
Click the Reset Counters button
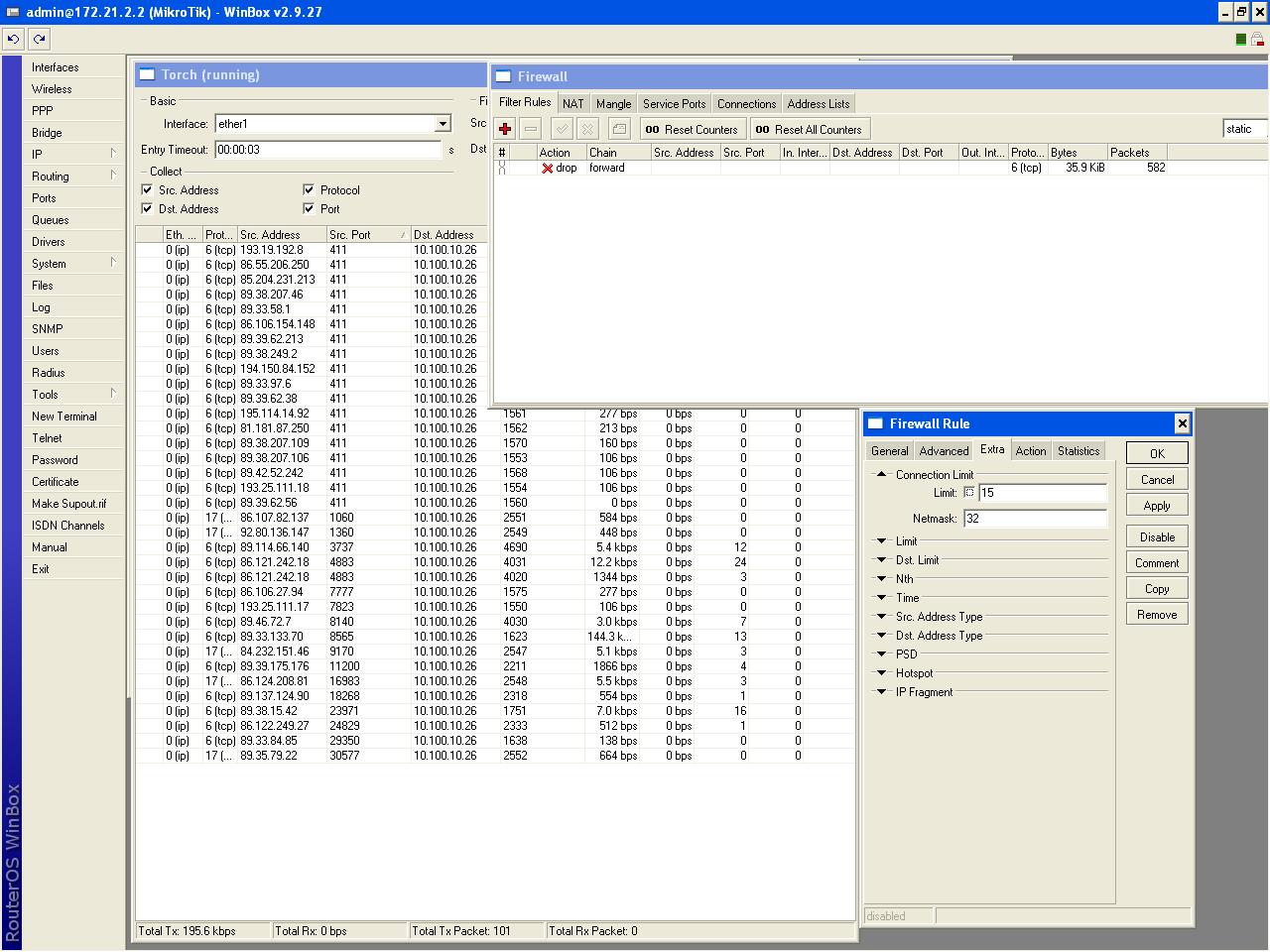[x=692, y=129]
